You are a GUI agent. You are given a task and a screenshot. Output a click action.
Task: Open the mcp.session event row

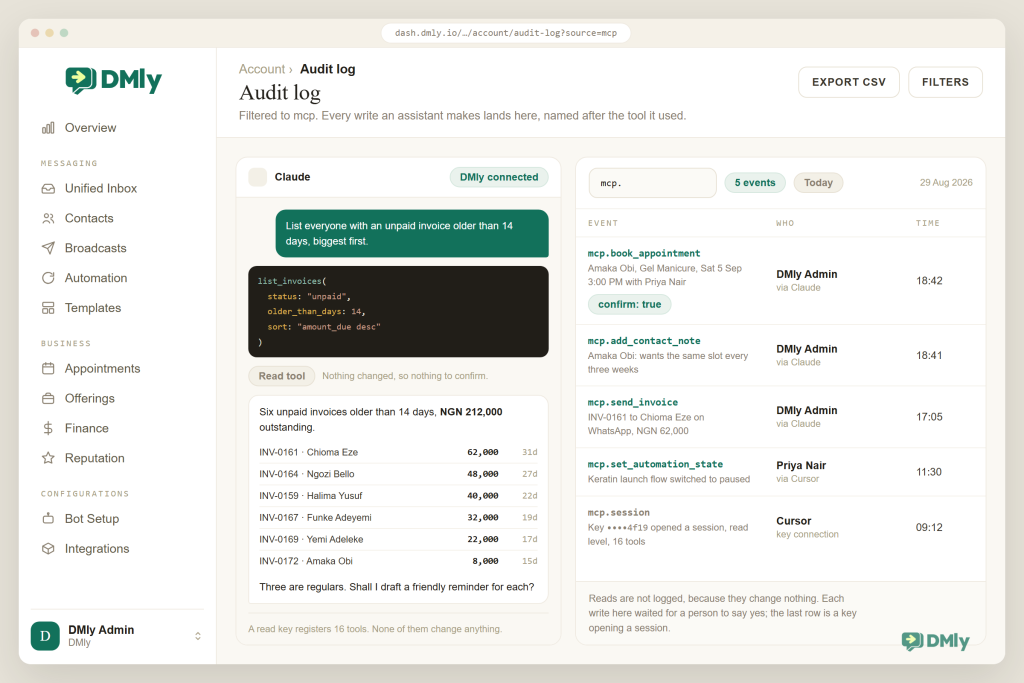780,529
